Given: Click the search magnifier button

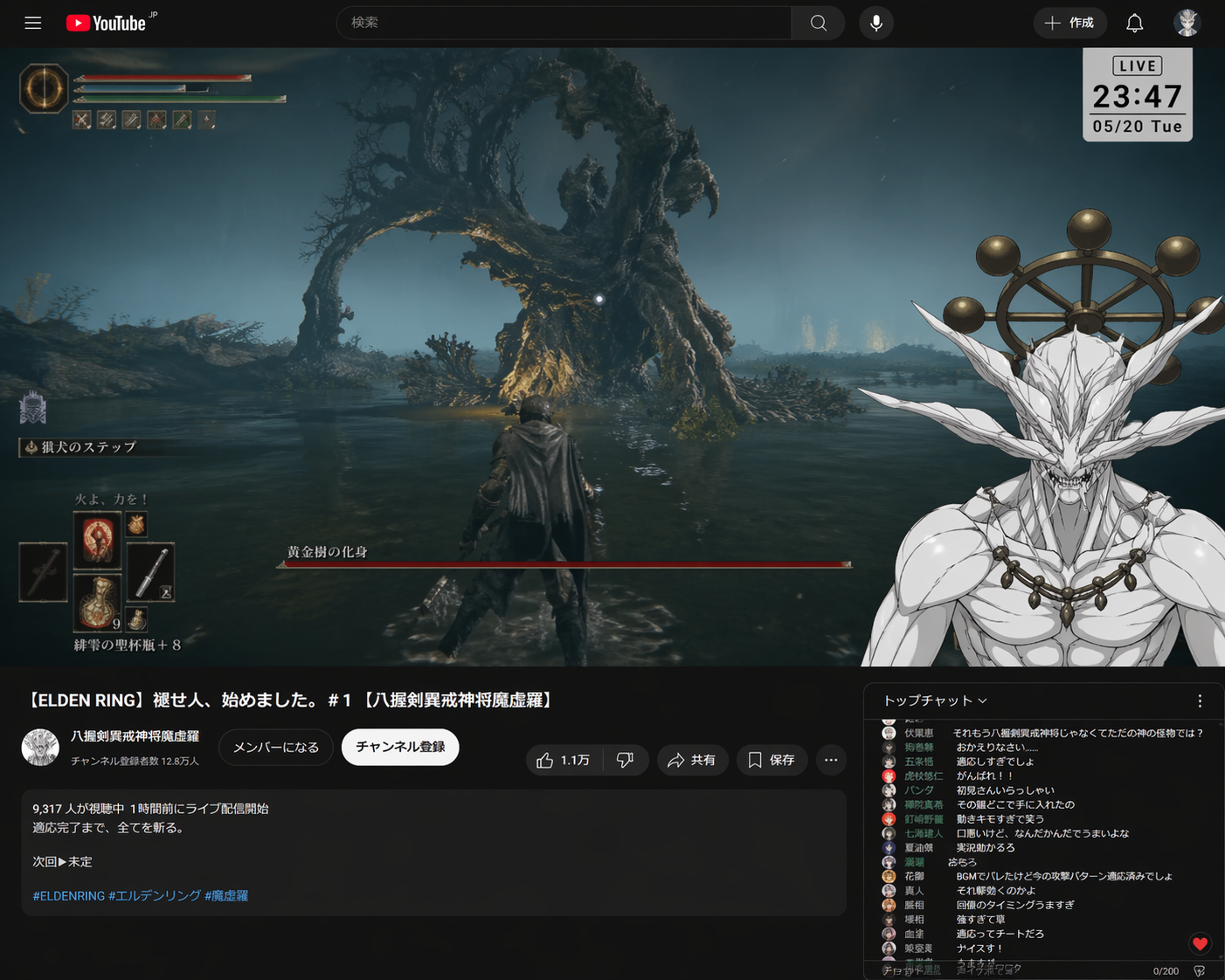Looking at the screenshot, I should pos(818,23).
